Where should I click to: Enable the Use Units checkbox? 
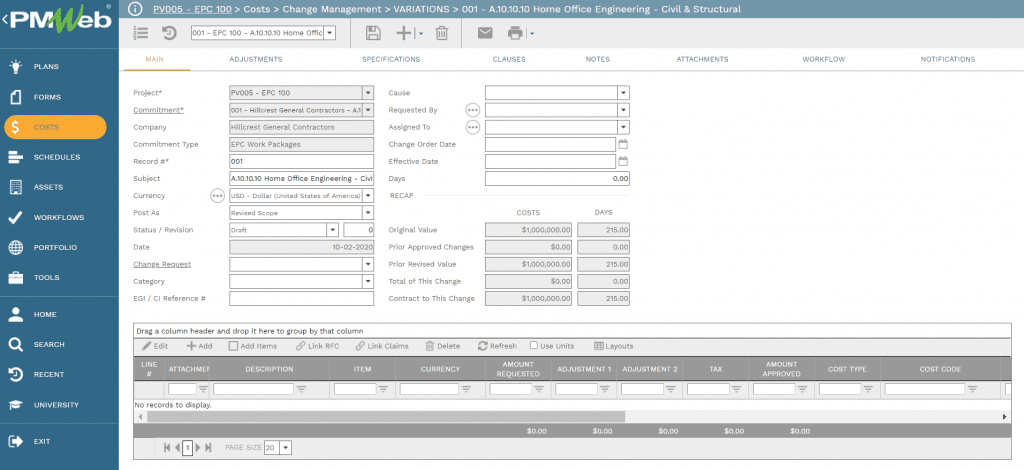point(534,345)
